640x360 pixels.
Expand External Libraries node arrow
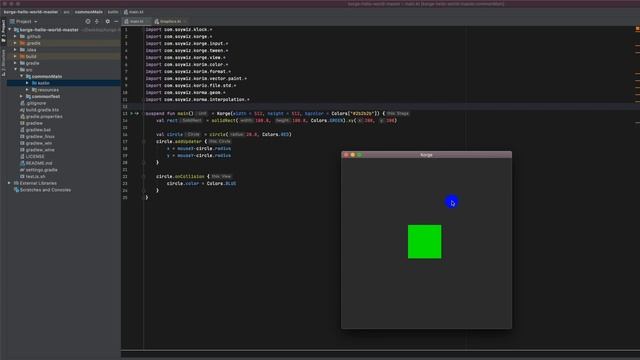point(10,183)
